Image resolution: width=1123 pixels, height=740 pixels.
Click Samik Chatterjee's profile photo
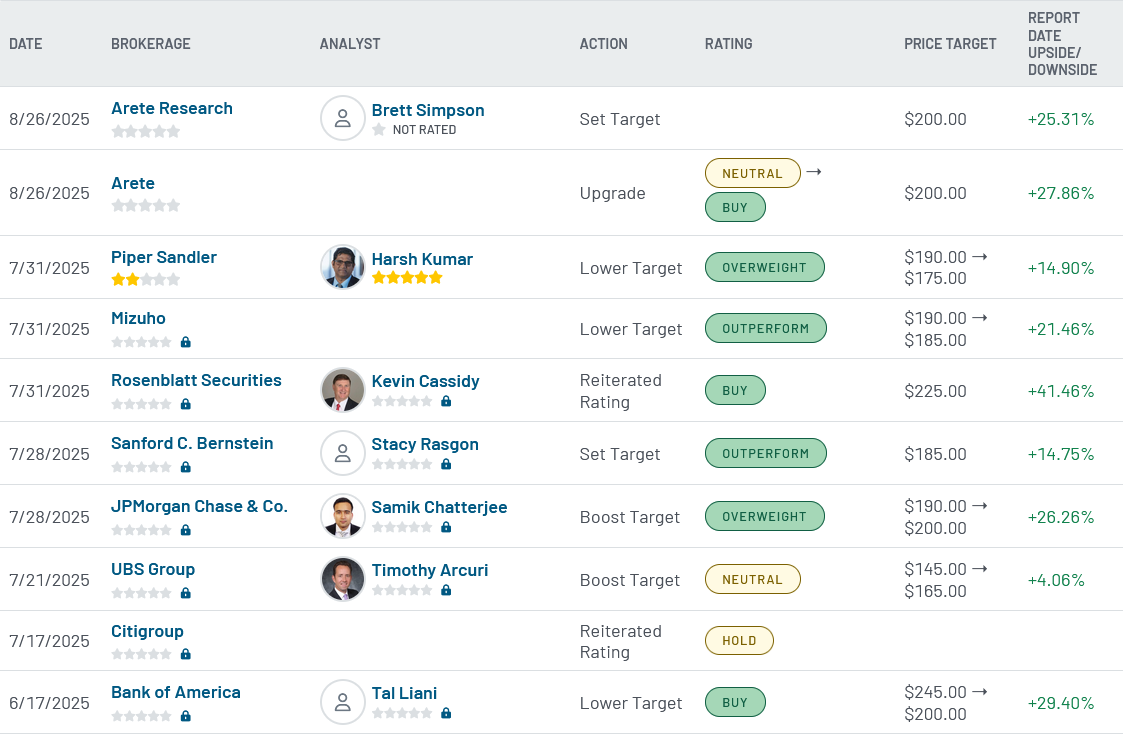(343, 516)
